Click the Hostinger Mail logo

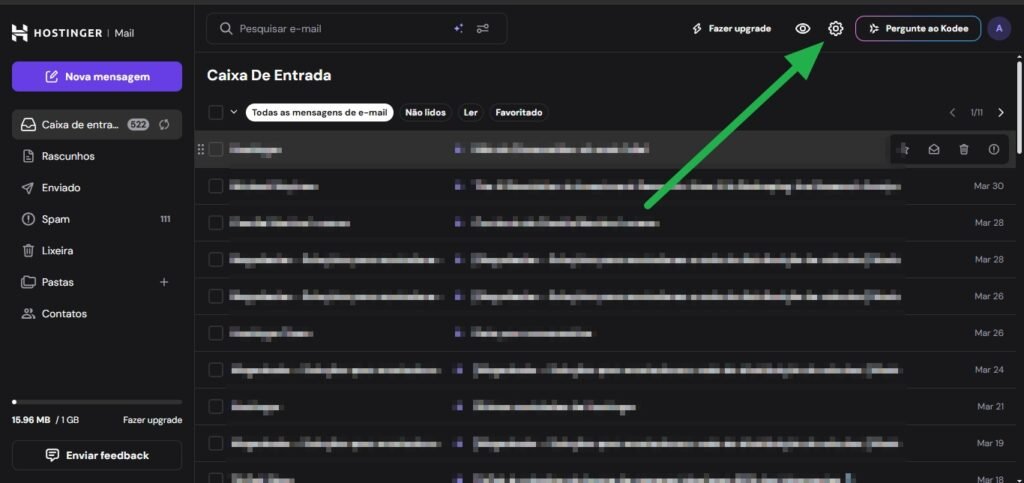coord(72,33)
